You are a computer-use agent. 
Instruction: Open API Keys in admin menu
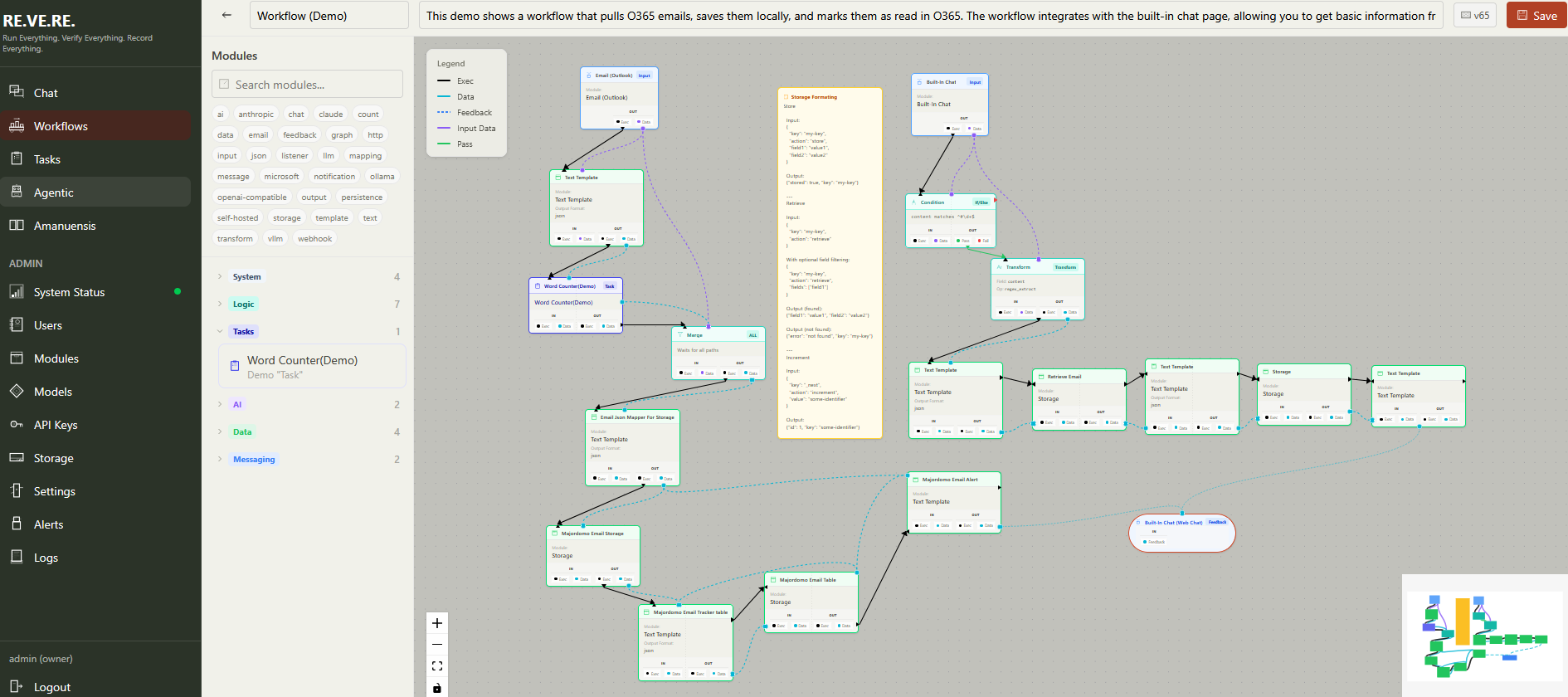click(x=95, y=425)
